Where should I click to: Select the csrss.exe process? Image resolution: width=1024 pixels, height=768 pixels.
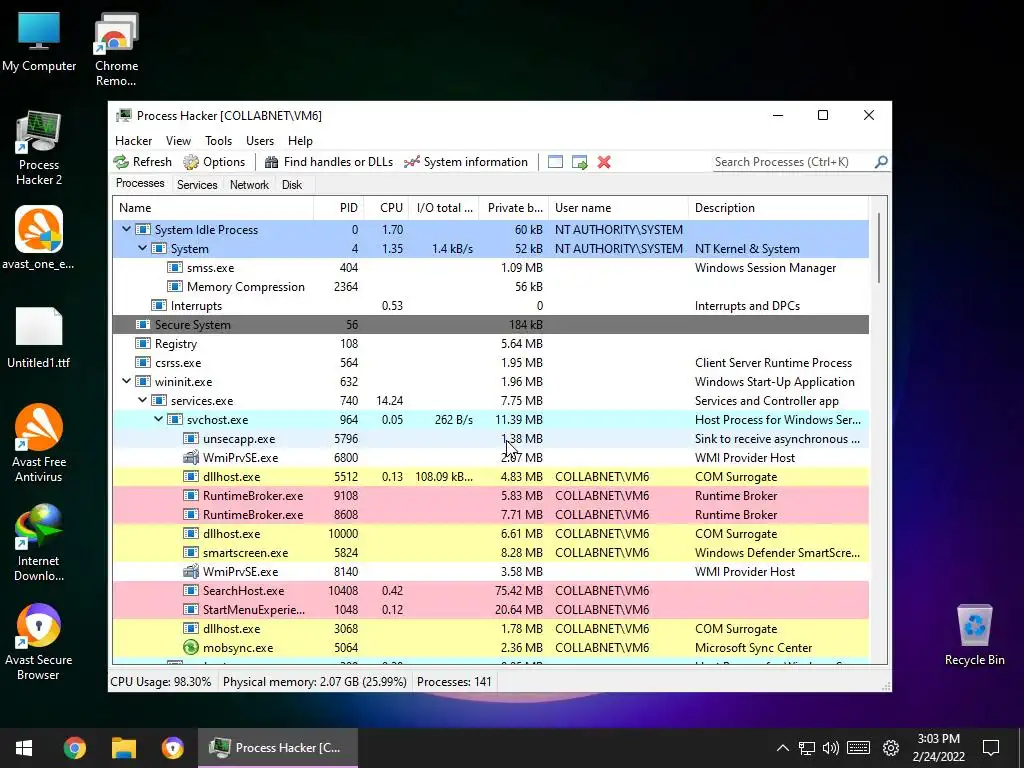[x=491, y=362]
